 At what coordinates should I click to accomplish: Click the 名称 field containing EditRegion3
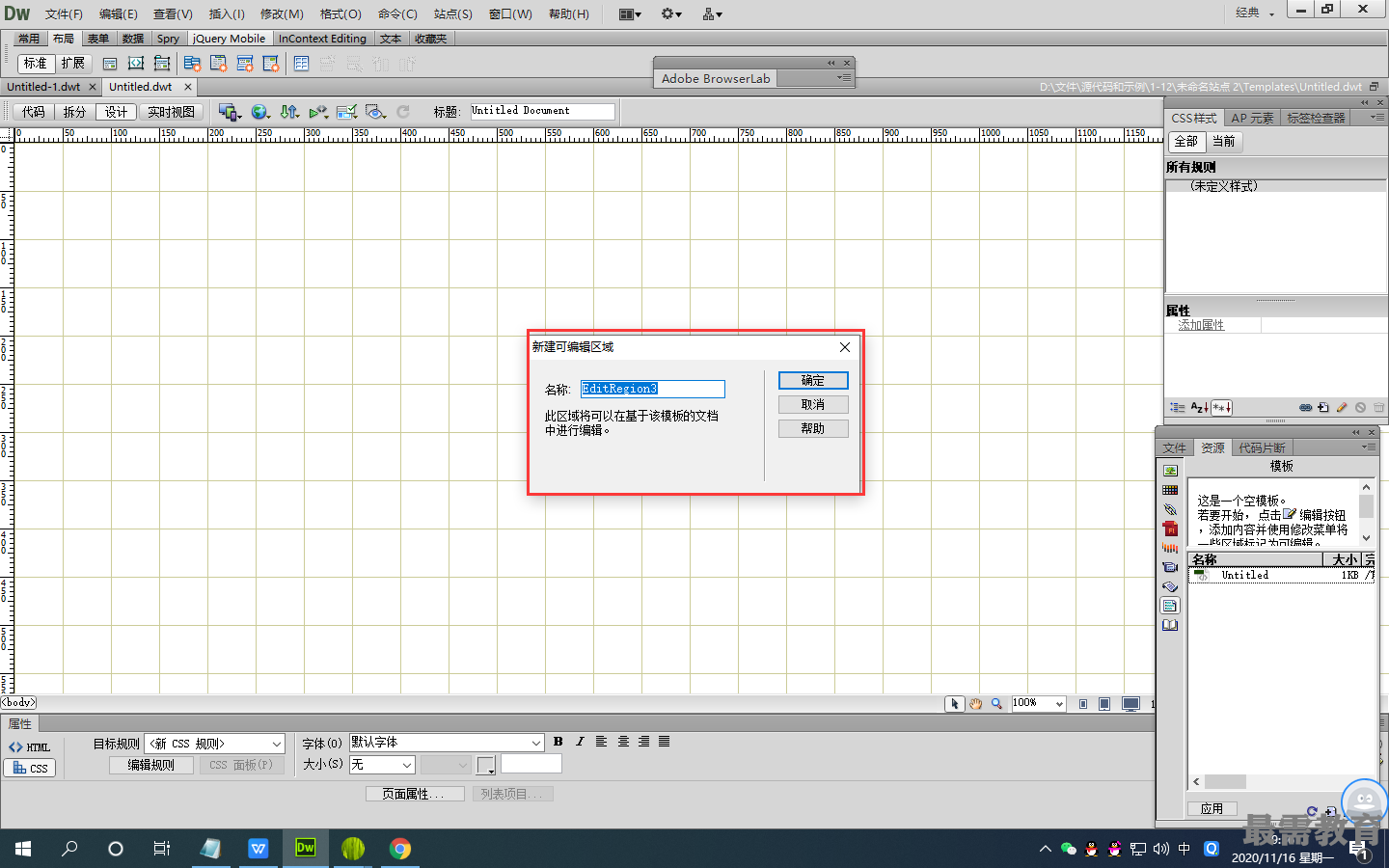coord(653,389)
